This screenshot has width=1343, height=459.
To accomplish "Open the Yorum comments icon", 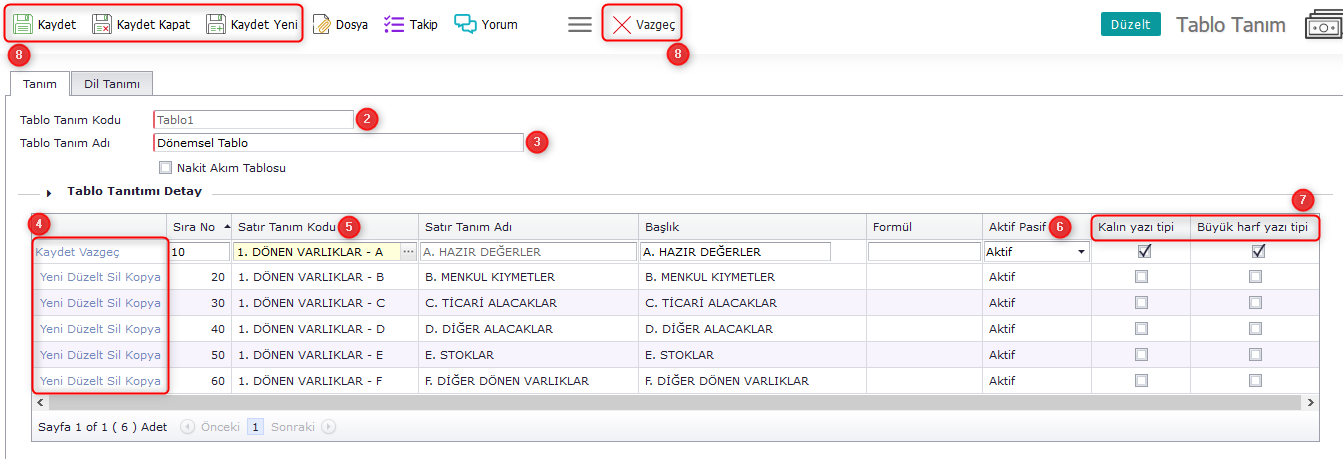I will pos(465,24).
